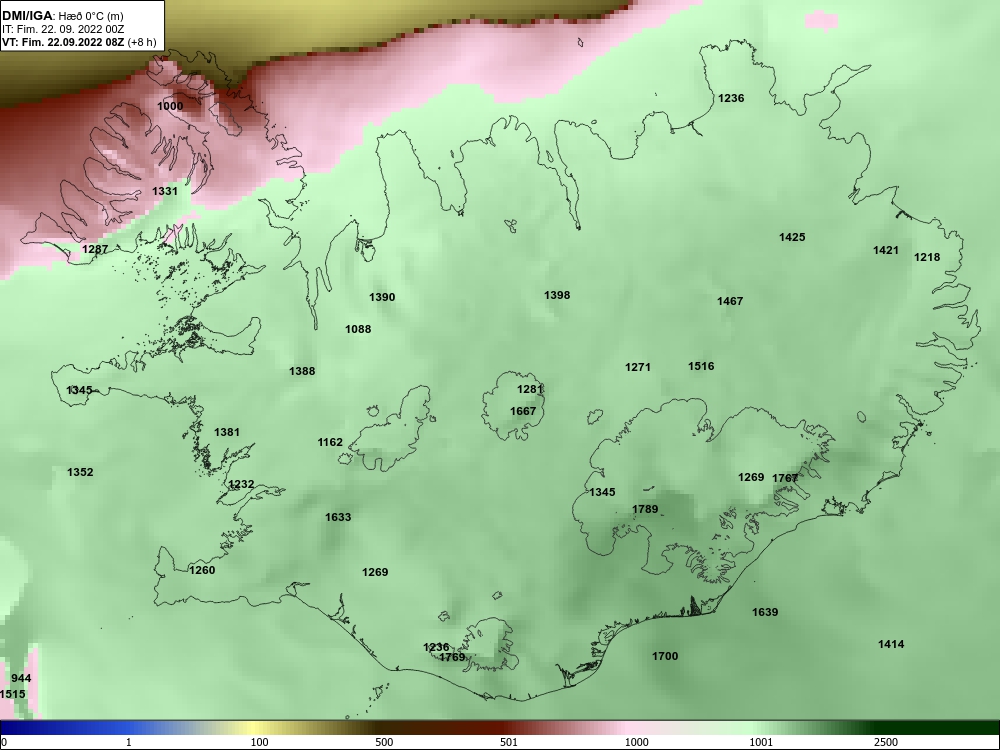Image resolution: width=1000 pixels, height=750 pixels.
Task: Click the map value 1381
Action: coord(226,432)
